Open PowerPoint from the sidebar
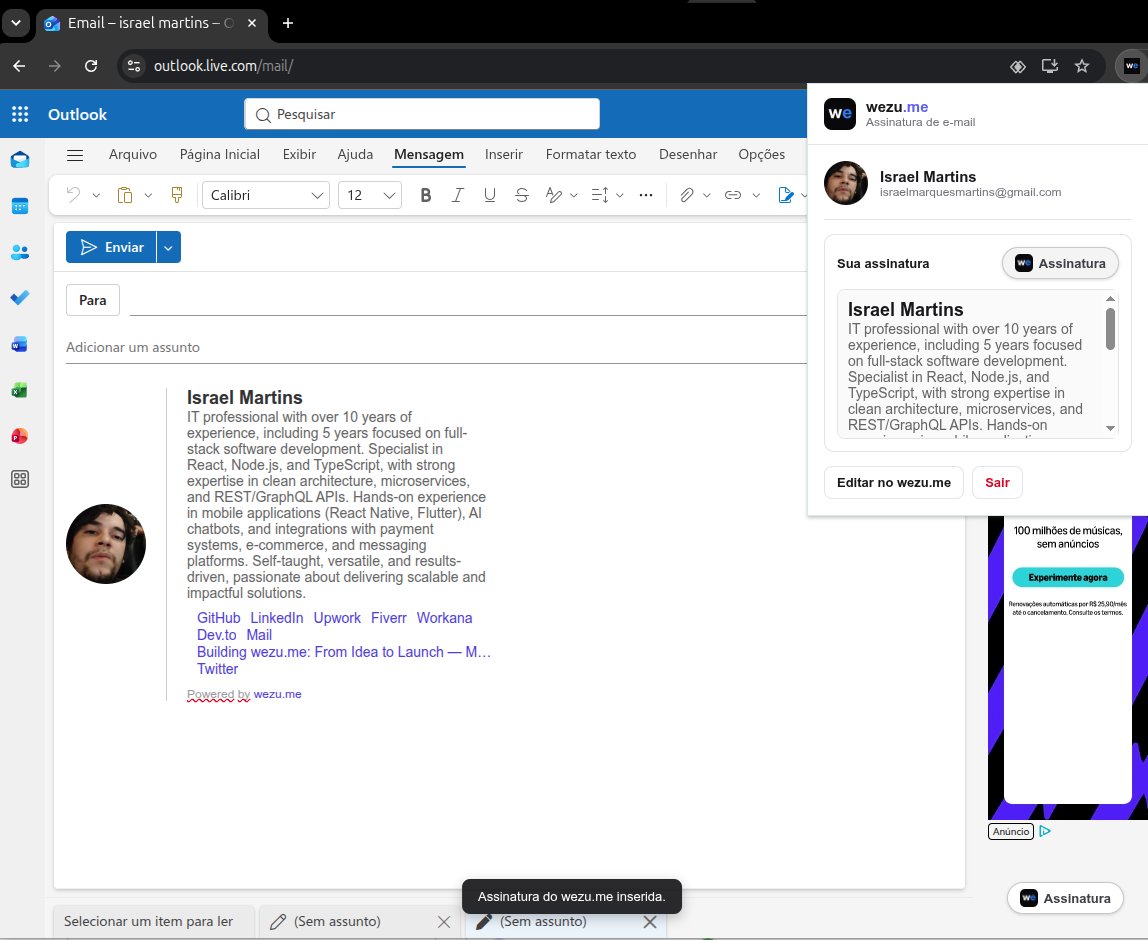This screenshot has width=1148, height=940. click(x=20, y=436)
